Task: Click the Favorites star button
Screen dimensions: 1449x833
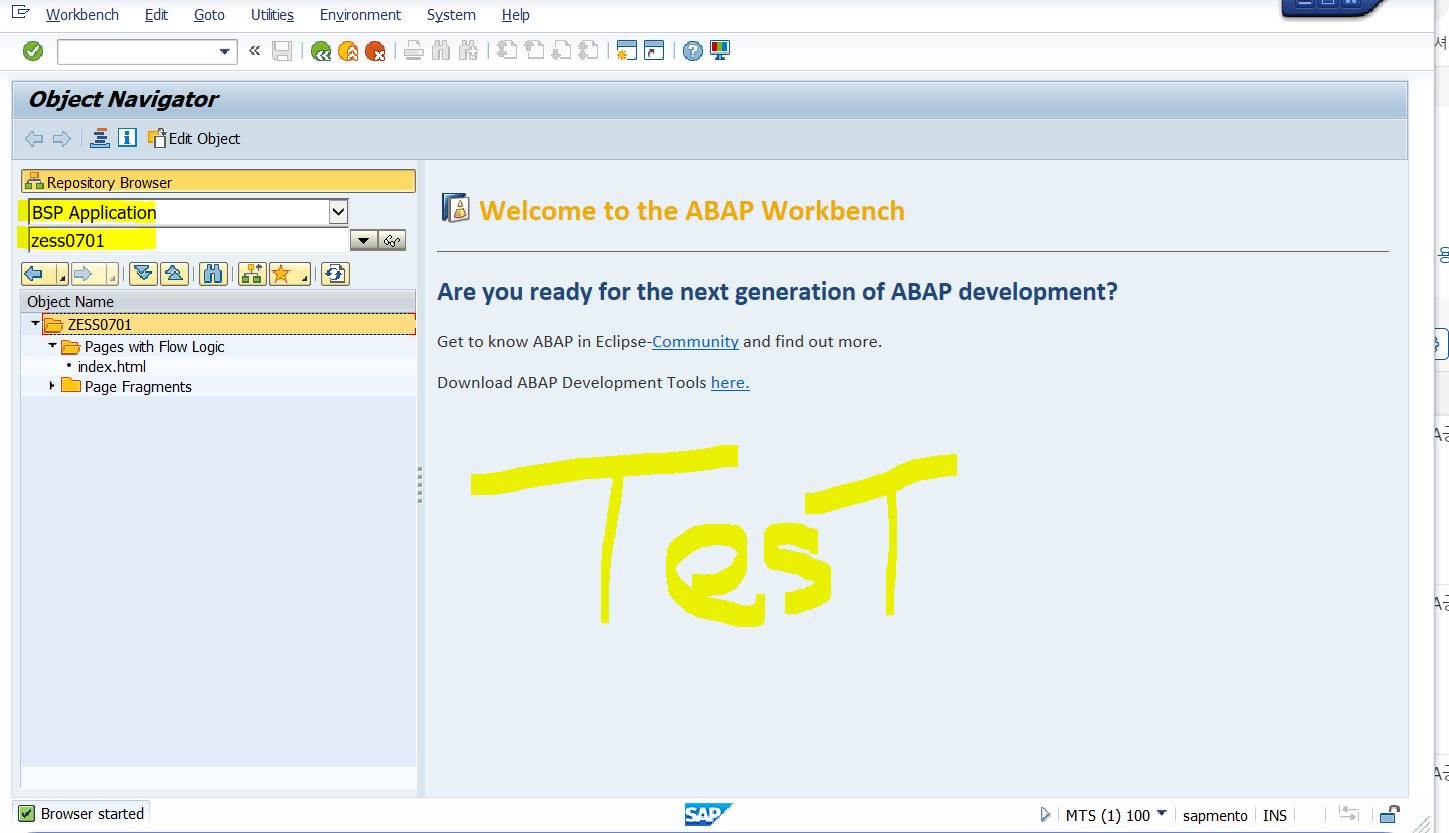Action: coord(290,274)
